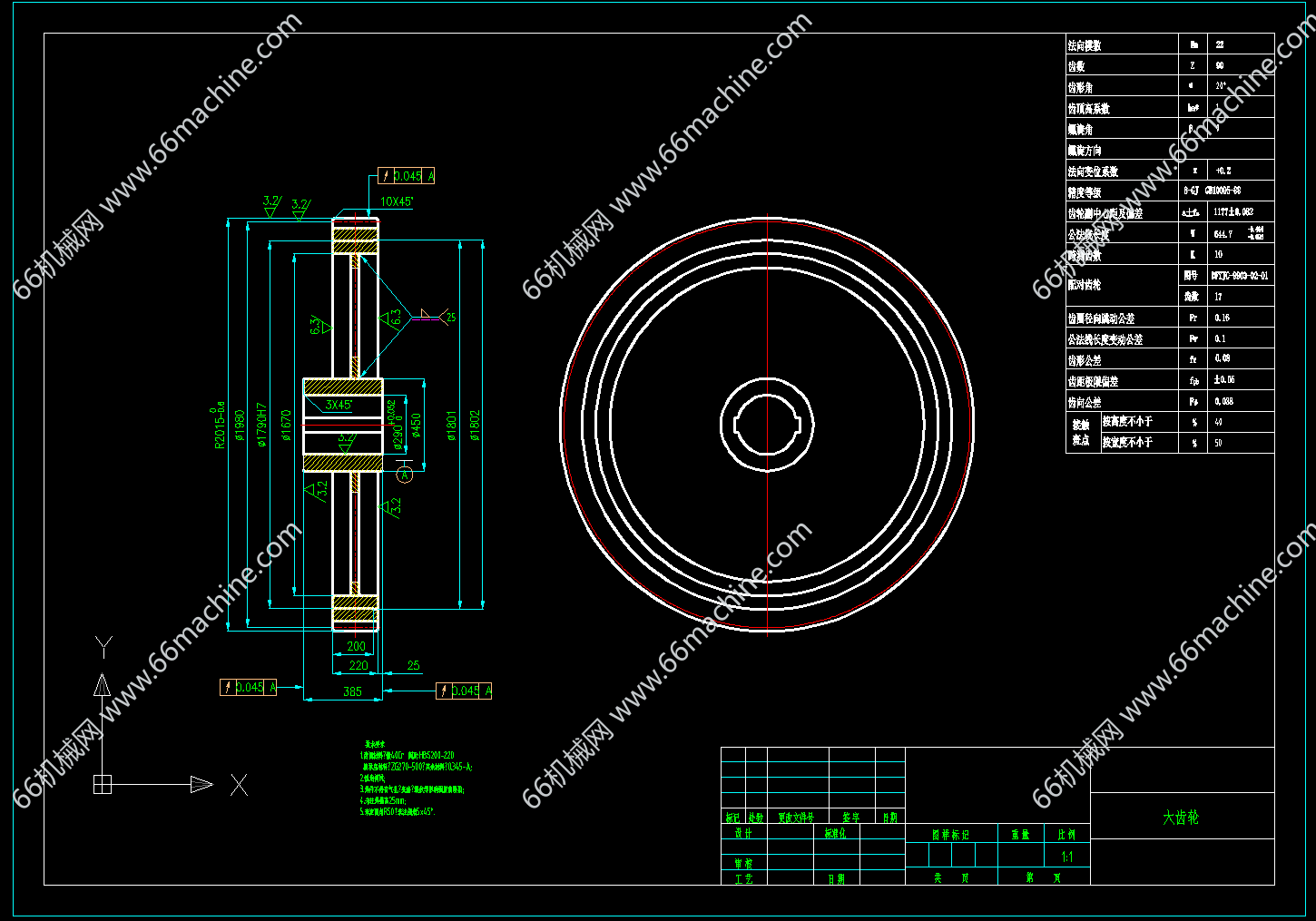The image size is (1316, 921).
Task: Select the "螺旋方向" row label
Action: point(1084,150)
